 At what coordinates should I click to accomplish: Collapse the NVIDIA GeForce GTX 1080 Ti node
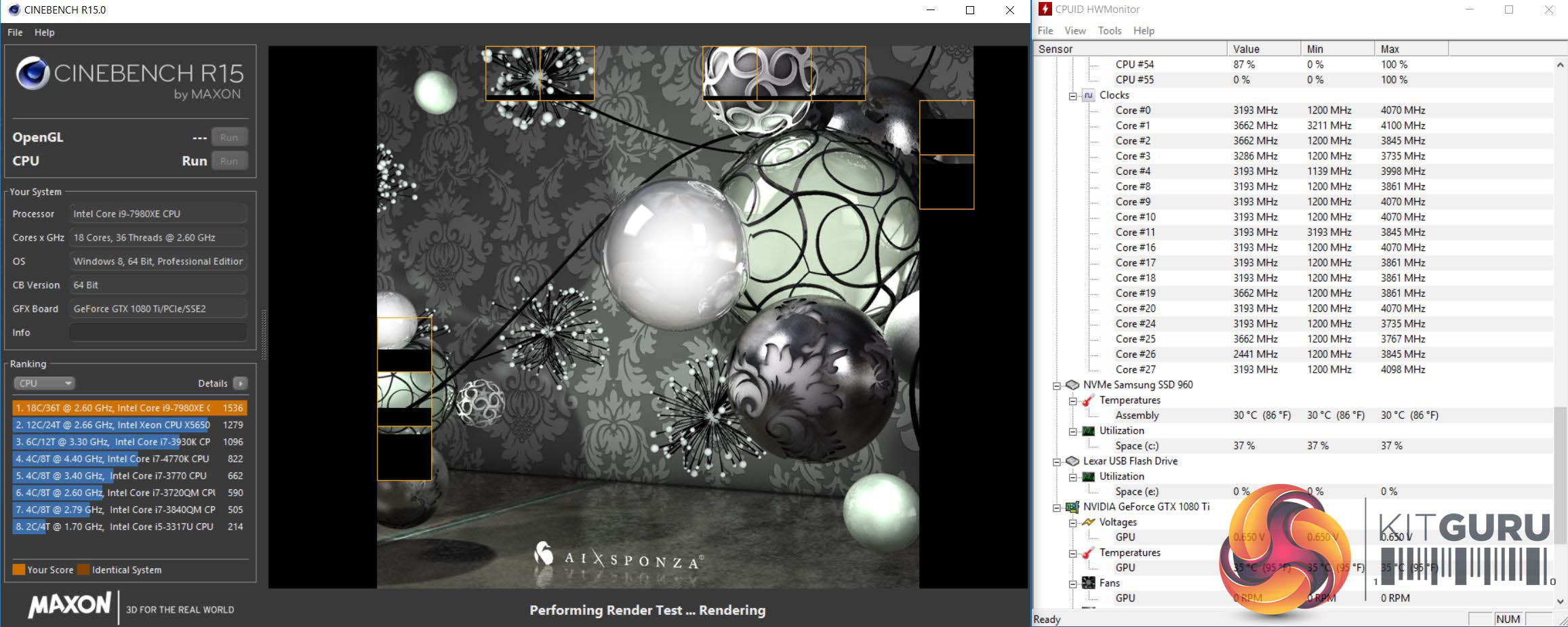pyautogui.click(x=1056, y=508)
